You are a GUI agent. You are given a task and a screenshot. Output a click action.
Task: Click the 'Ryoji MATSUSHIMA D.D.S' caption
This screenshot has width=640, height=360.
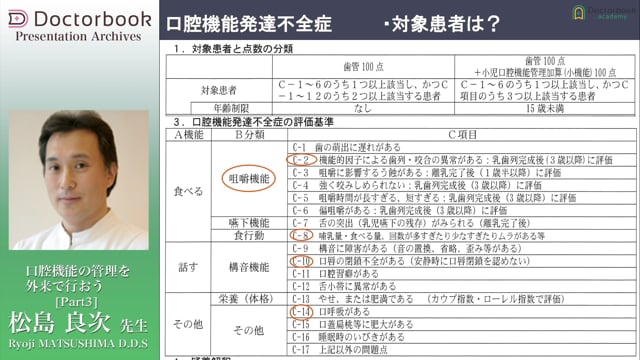78,344
